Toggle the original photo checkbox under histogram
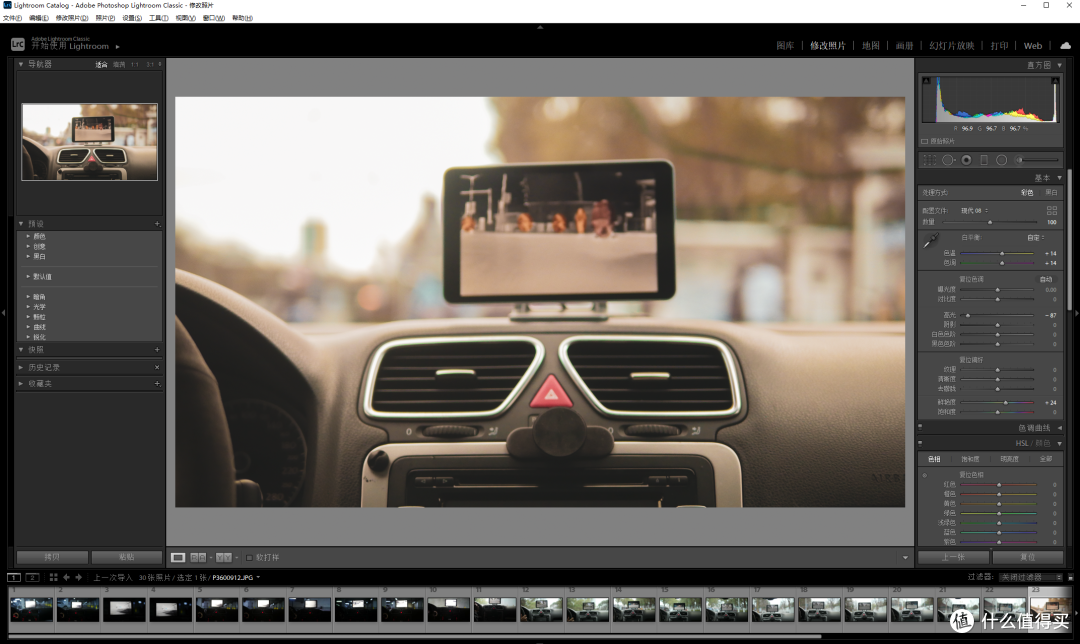Viewport: 1080px width, 644px height. pos(924,141)
